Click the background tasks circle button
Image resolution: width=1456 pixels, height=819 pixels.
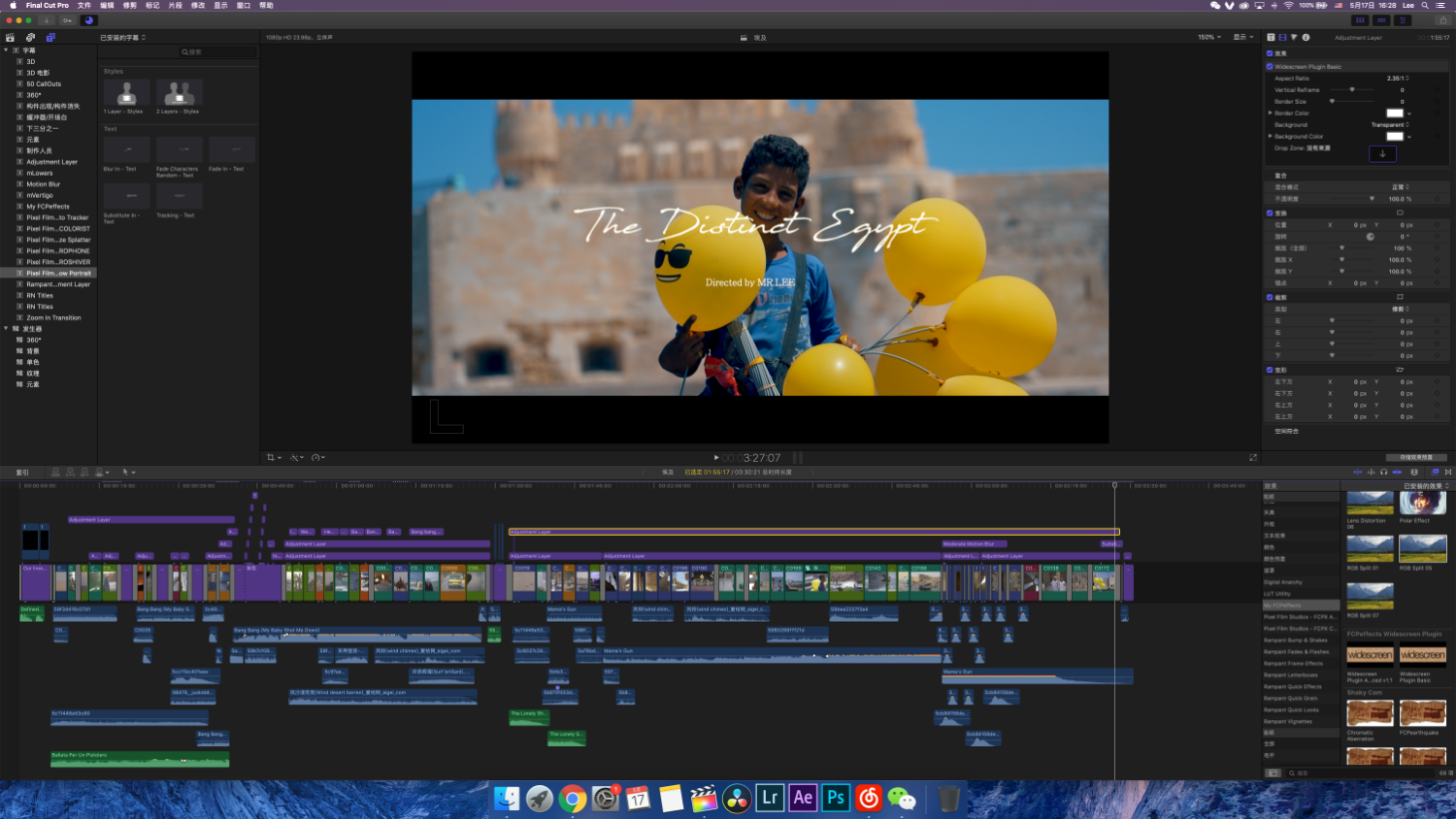[88, 20]
